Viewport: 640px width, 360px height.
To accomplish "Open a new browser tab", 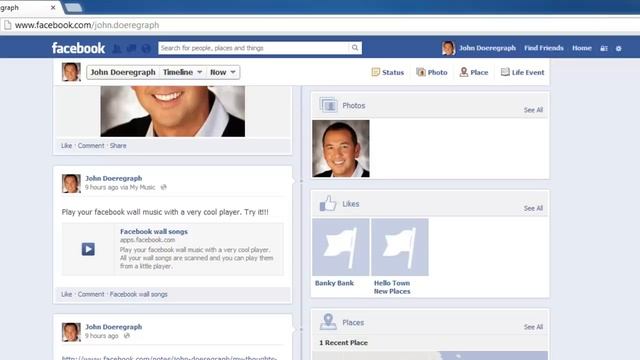I will click(73, 7).
